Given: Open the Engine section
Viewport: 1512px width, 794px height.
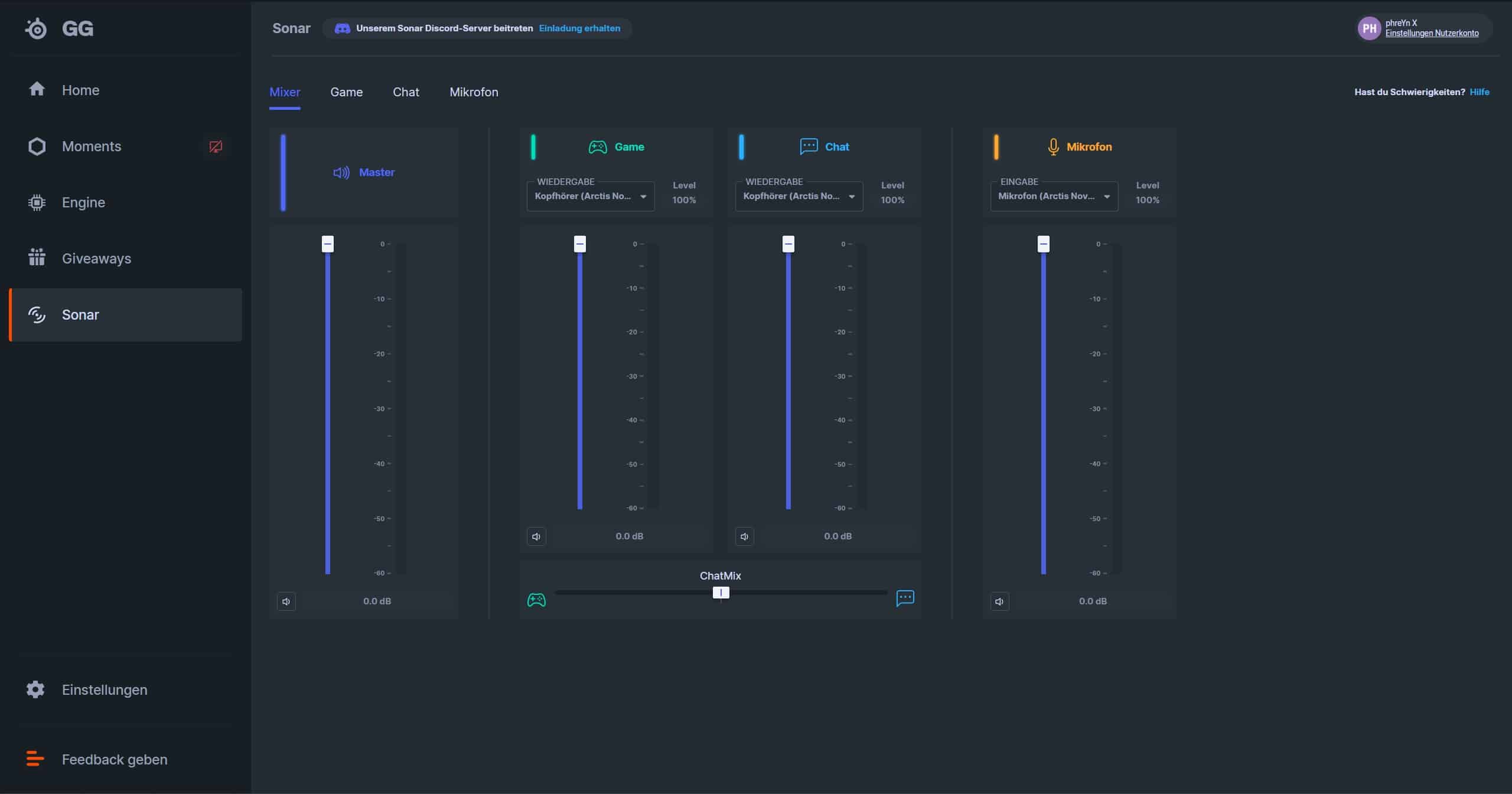Looking at the screenshot, I should coord(83,203).
